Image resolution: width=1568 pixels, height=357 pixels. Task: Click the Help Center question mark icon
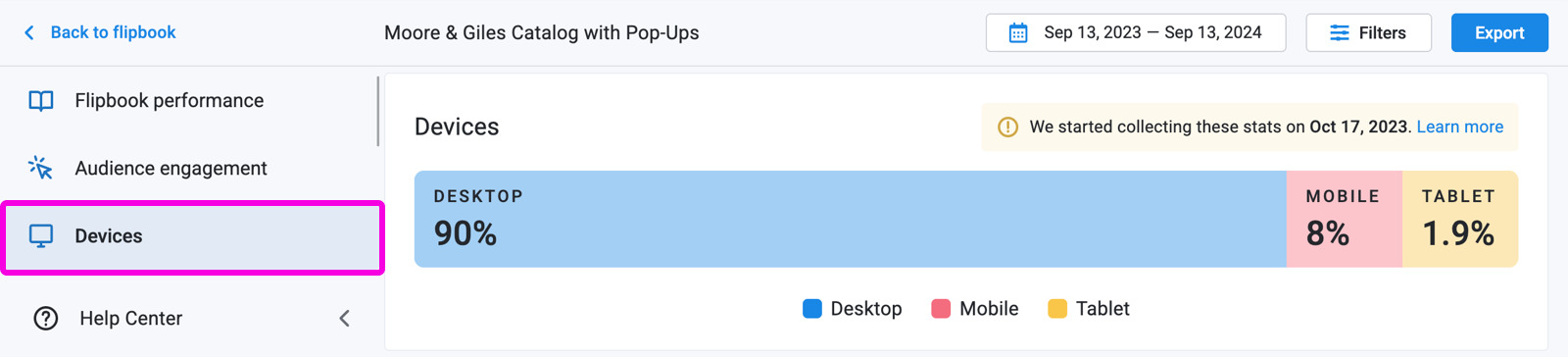[x=46, y=319]
